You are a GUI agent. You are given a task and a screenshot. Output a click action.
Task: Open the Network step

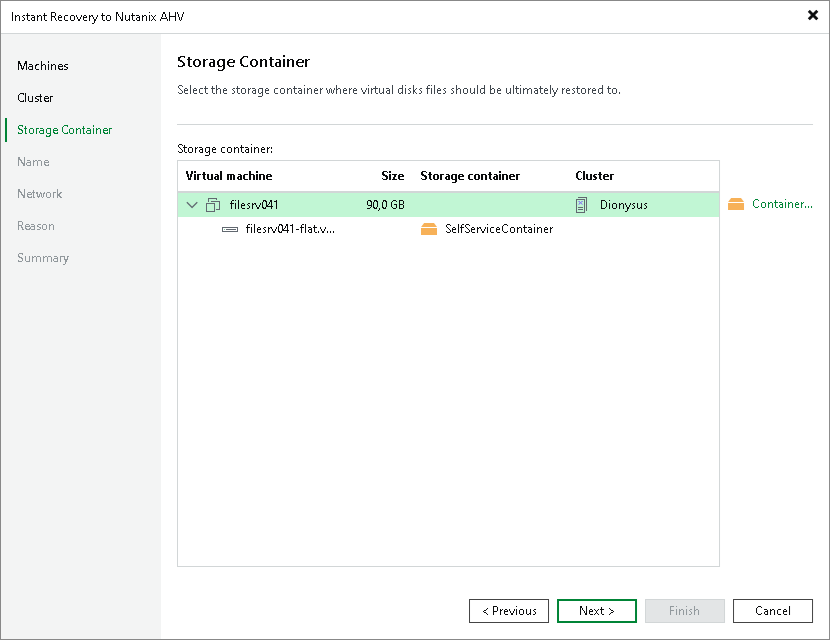click(40, 194)
